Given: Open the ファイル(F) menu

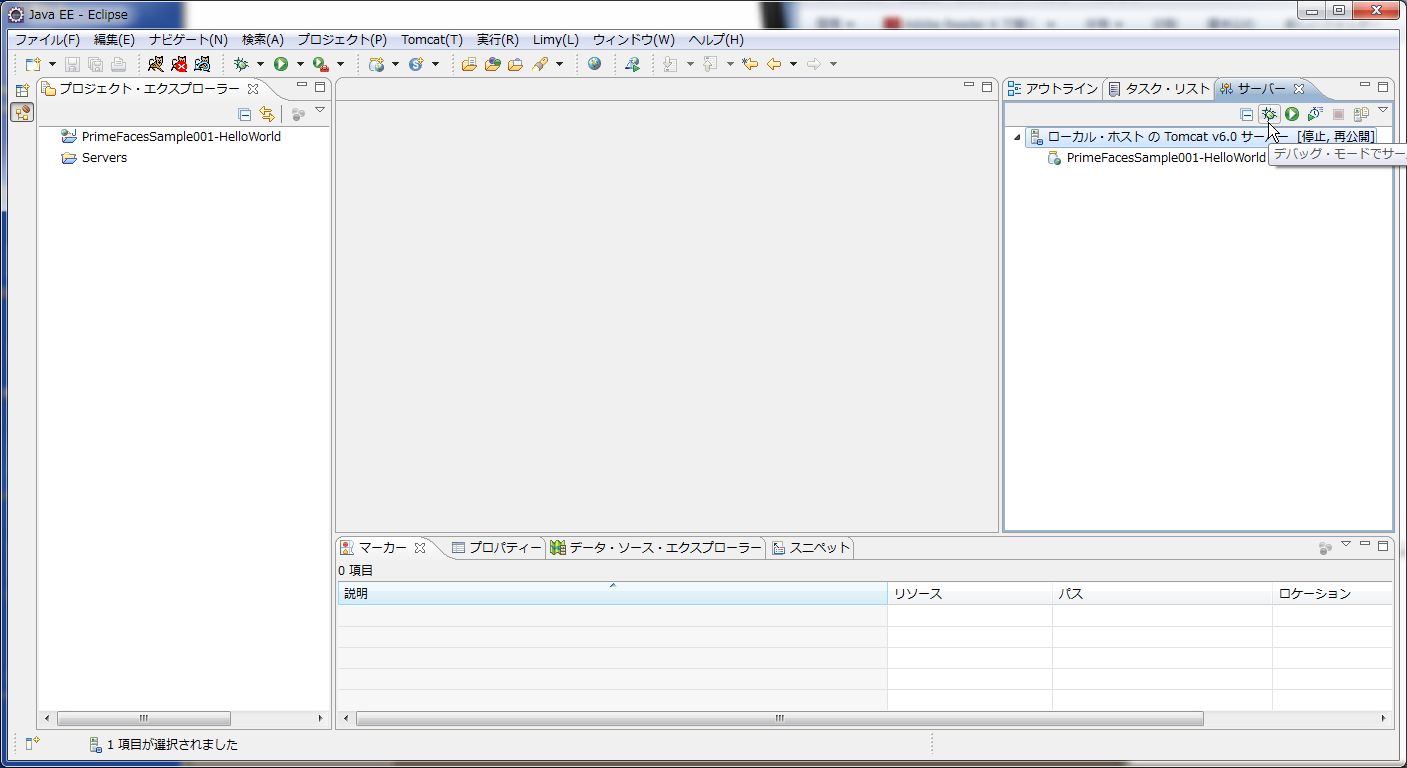Looking at the screenshot, I should point(47,40).
